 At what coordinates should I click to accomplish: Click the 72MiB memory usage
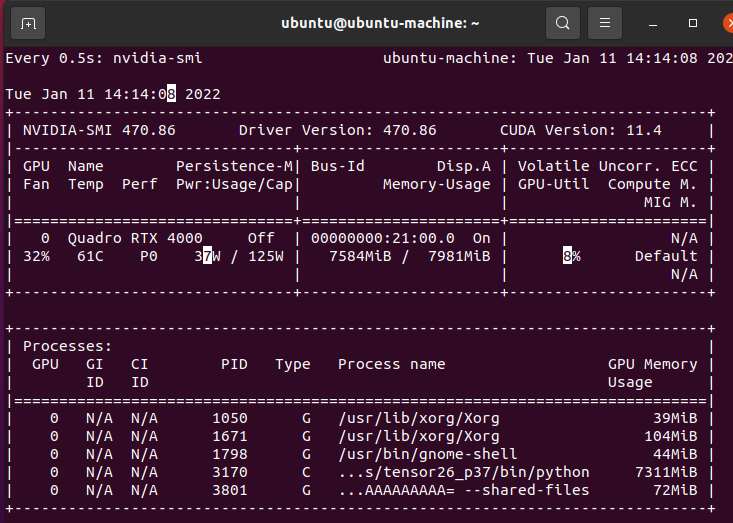click(675, 490)
